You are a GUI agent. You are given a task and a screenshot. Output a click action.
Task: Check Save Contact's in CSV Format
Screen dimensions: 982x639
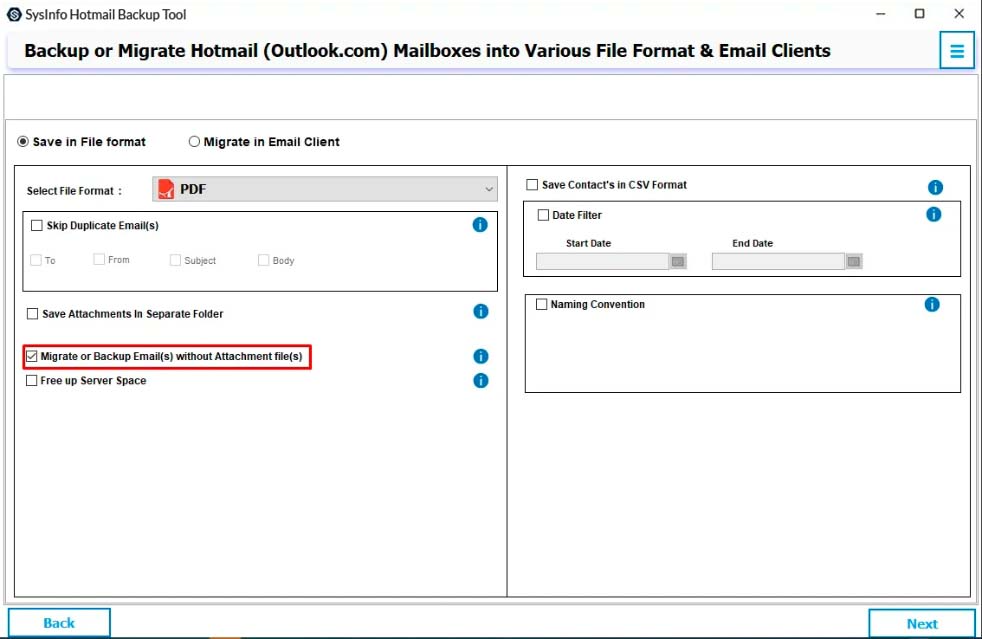[x=532, y=185]
